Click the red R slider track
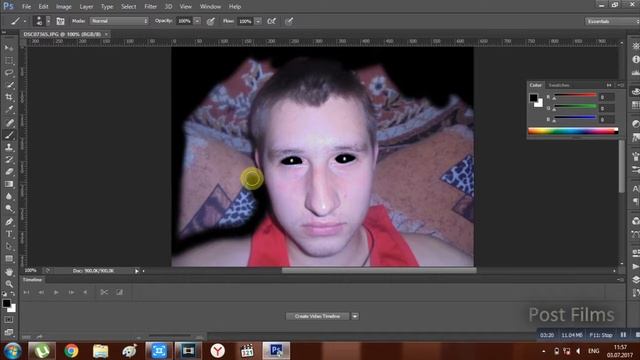The width and height of the screenshot is (640, 360). 575,95
